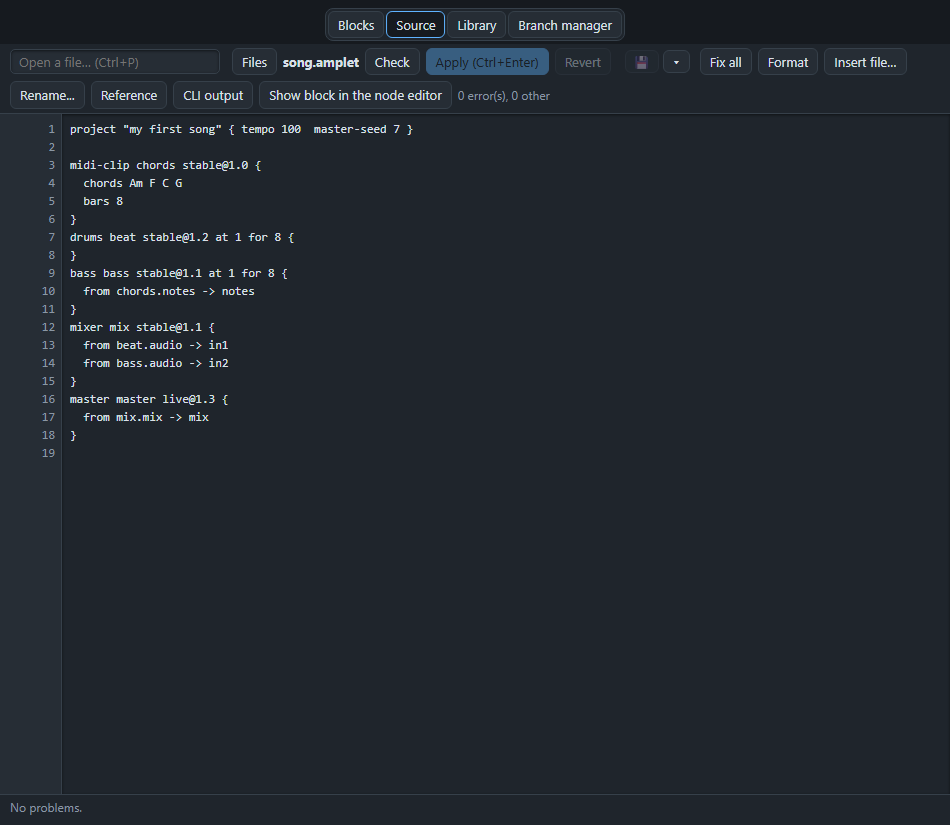The image size is (950, 825).
Task: Click line number 12 in the gutter
Action: (x=48, y=327)
